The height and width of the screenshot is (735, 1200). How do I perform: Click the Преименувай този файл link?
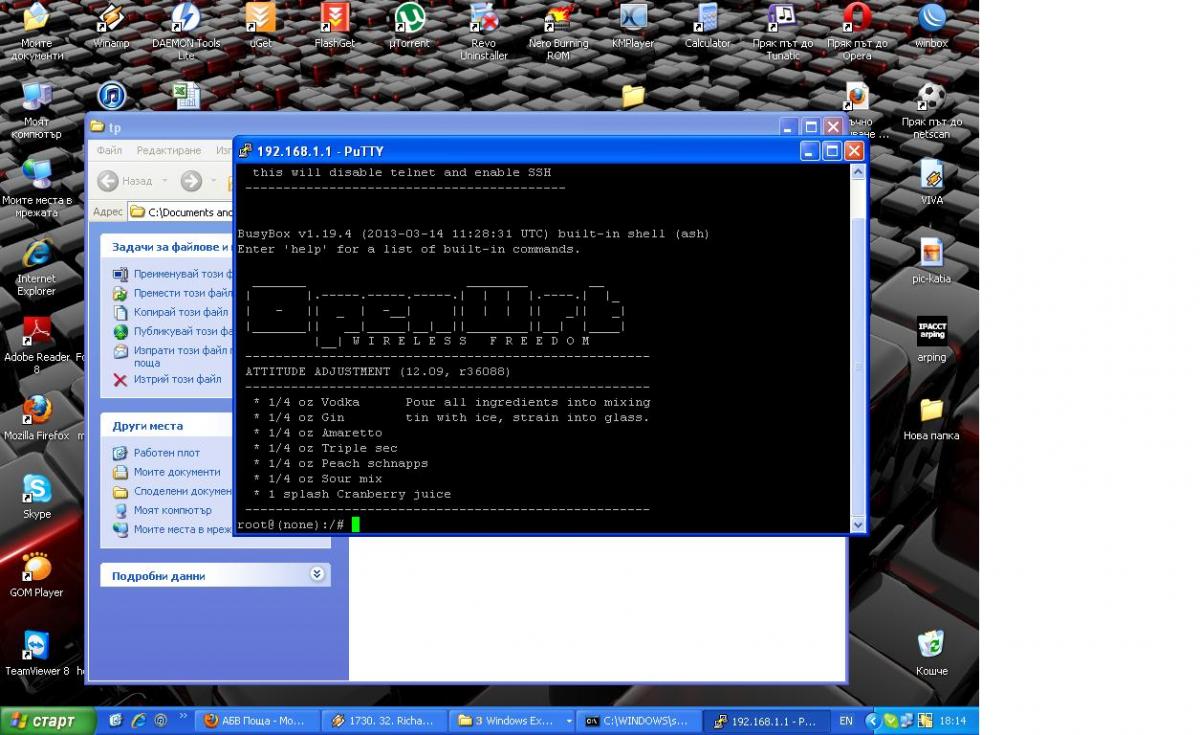(x=182, y=274)
